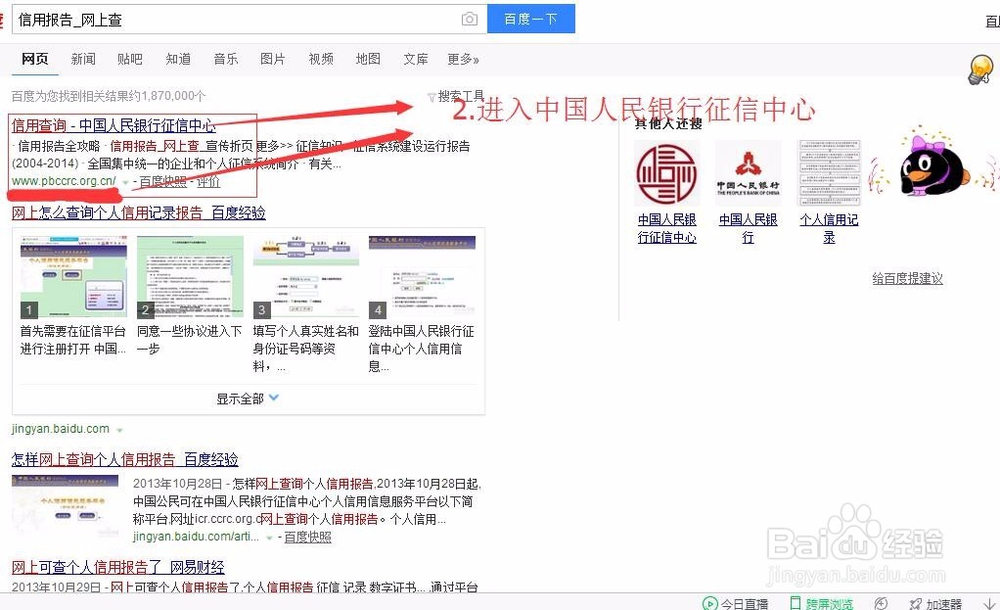The height and width of the screenshot is (610, 1000).
Task: Click 给百度提建议 feedback link
Action: pyautogui.click(x=908, y=278)
